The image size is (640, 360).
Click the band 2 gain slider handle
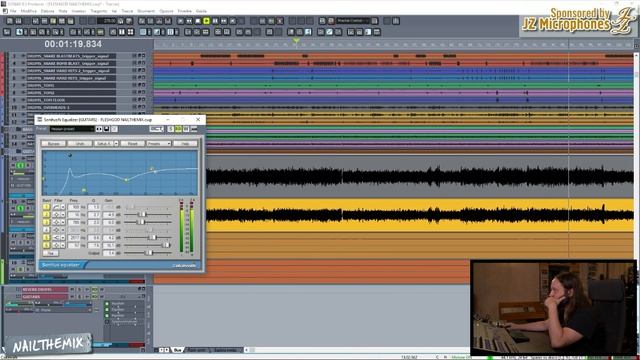click(142, 214)
